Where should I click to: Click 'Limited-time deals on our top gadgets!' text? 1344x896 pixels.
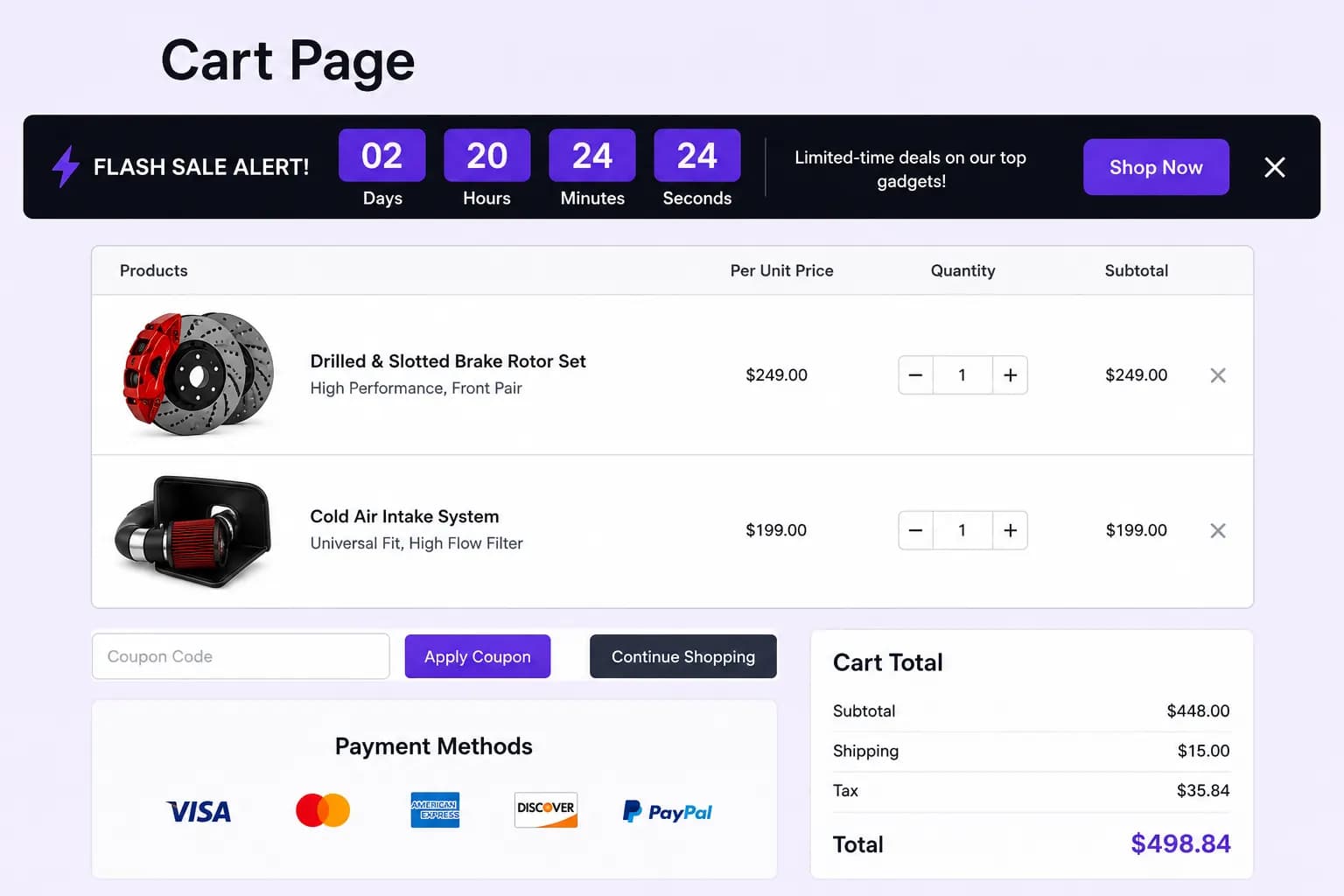[910, 169]
